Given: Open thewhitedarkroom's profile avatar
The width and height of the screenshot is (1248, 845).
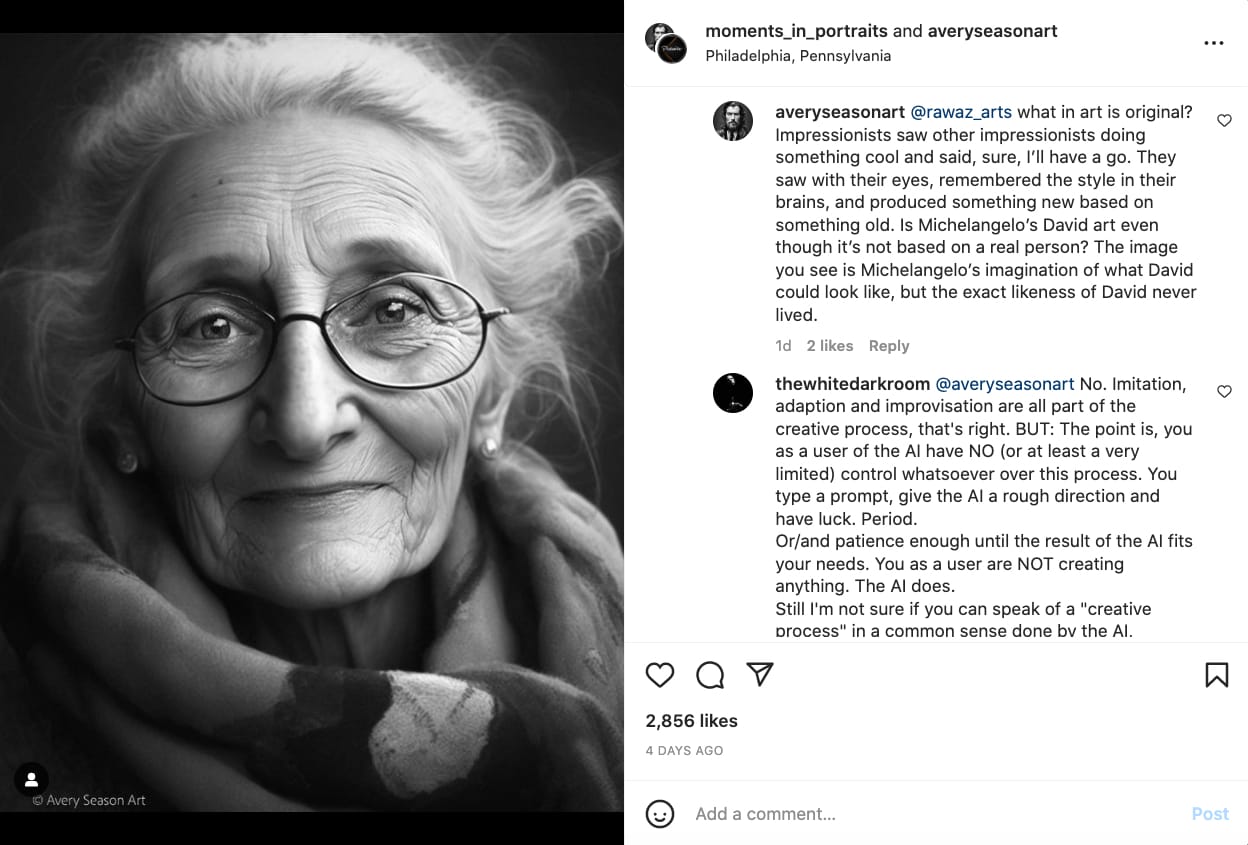Looking at the screenshot, I should point(733,392).
